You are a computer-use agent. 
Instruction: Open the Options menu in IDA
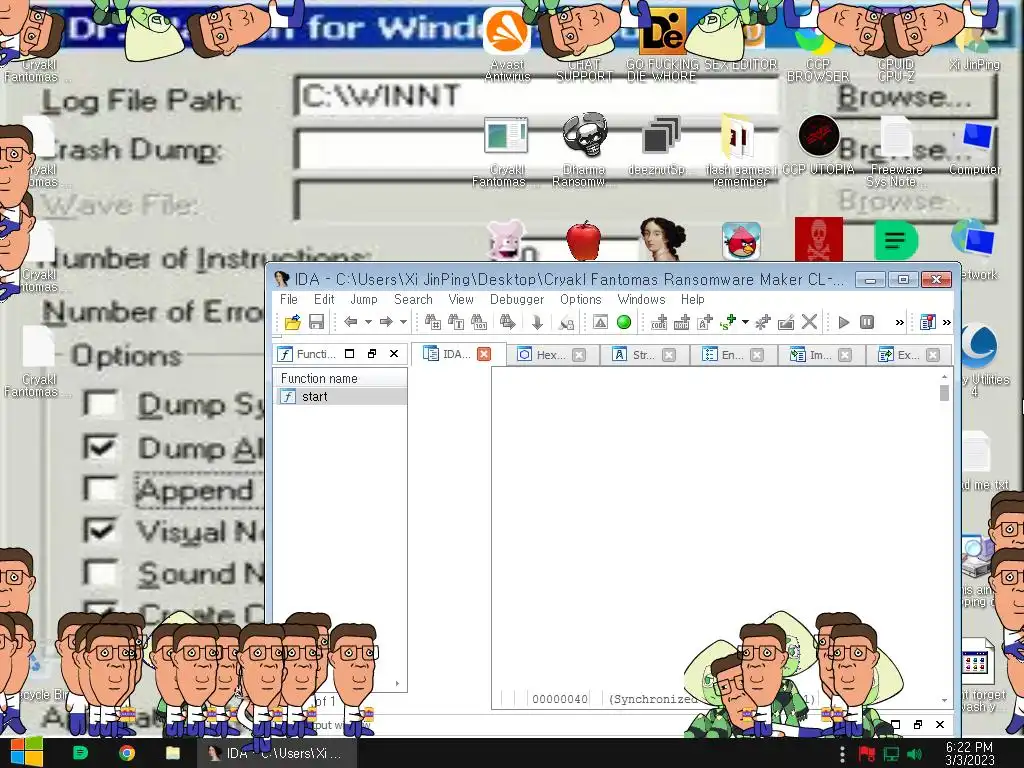click(581, 299)
